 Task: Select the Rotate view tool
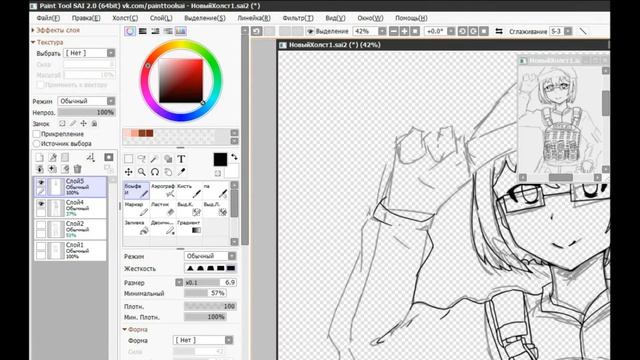pos(155,172)
